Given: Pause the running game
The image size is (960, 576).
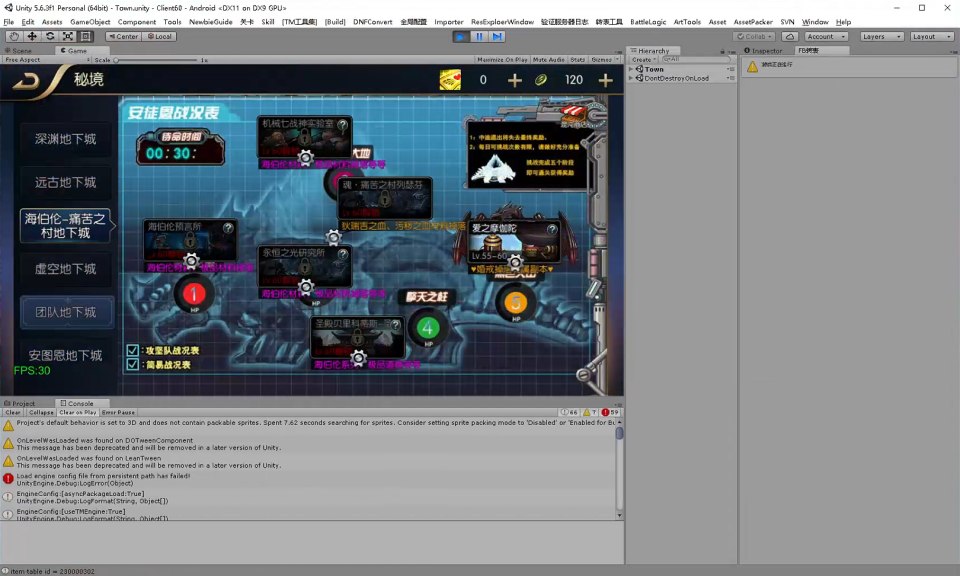Looking at the screenshot, I should coord(479,36).
